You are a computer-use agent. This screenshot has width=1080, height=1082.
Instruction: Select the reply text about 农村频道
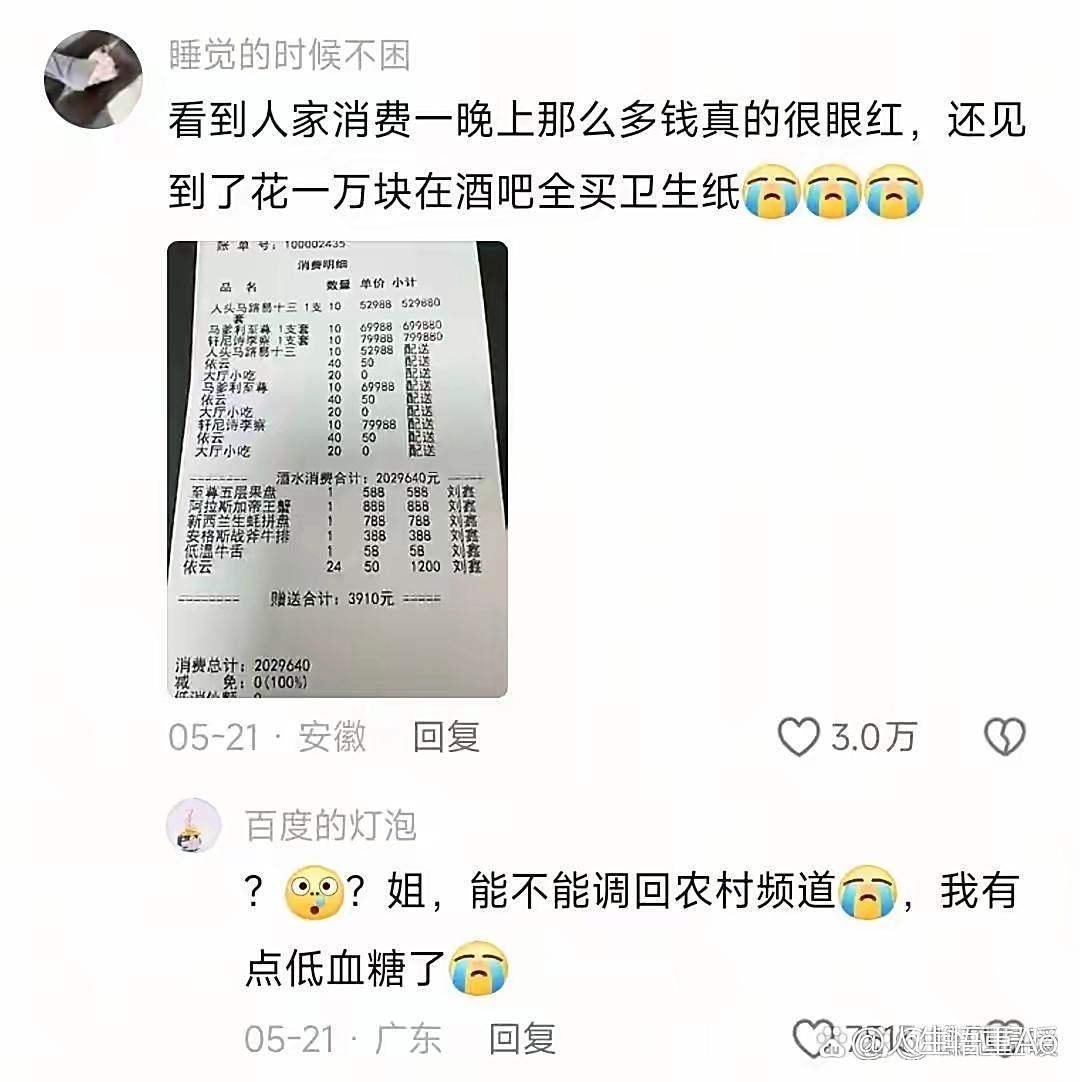pyautogui.click(x=631, y=929)
